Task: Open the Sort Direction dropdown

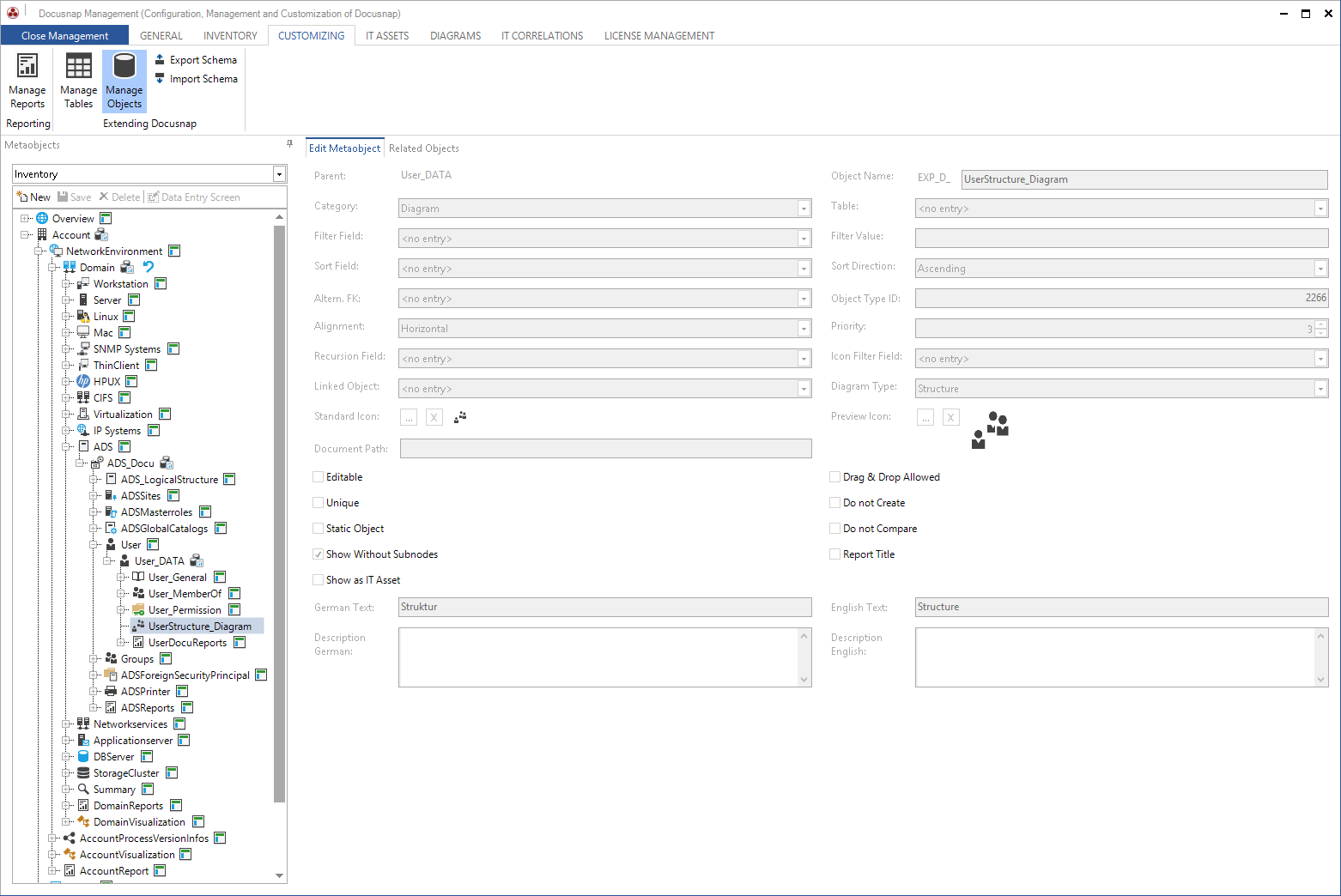Action: [1320, 269]
